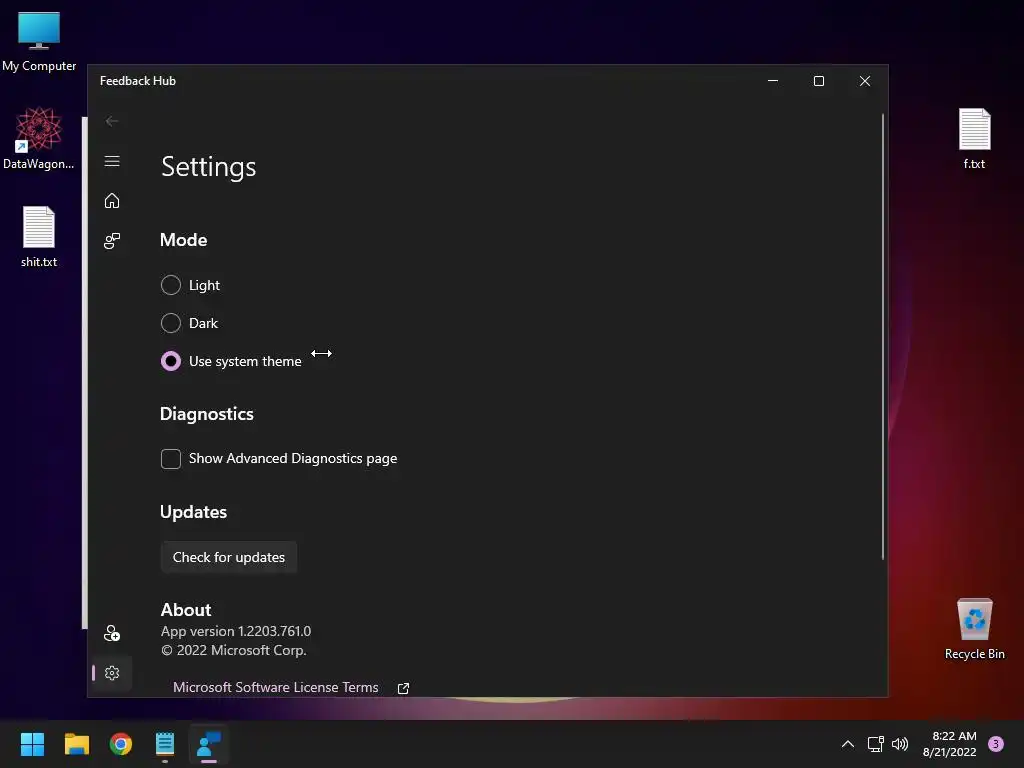Open notifications badge showing 3

[x=996, y=743]
